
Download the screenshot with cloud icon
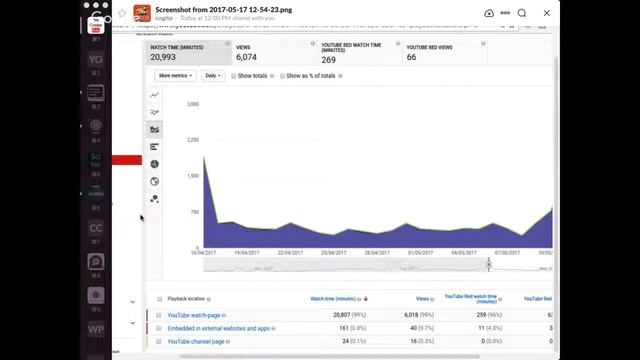coord(489,13)
